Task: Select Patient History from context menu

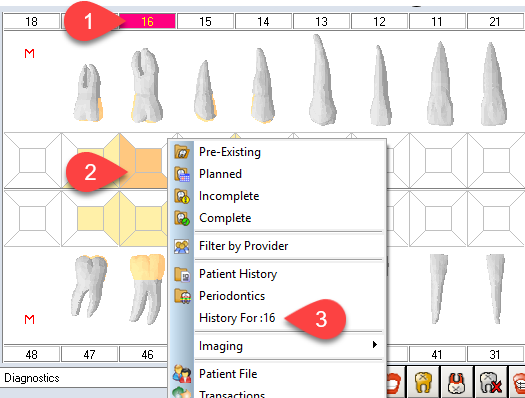Action: [238, 274]
